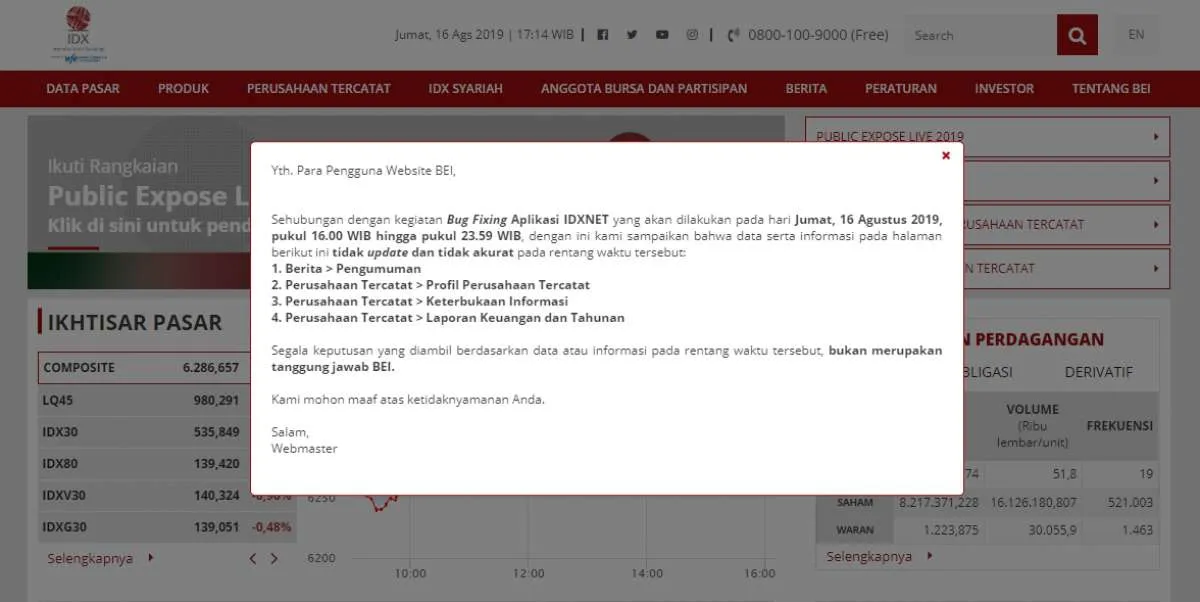
Task: Click inside the Search input field
Action: [x=975, y=34]
